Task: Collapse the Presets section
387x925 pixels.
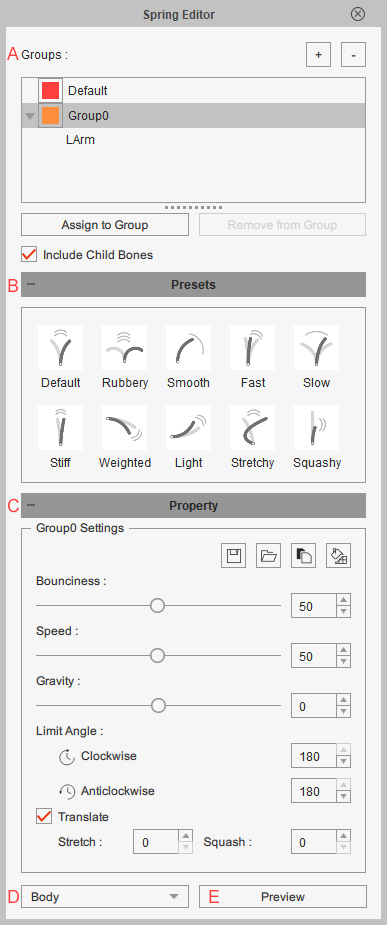Action: 31,284
